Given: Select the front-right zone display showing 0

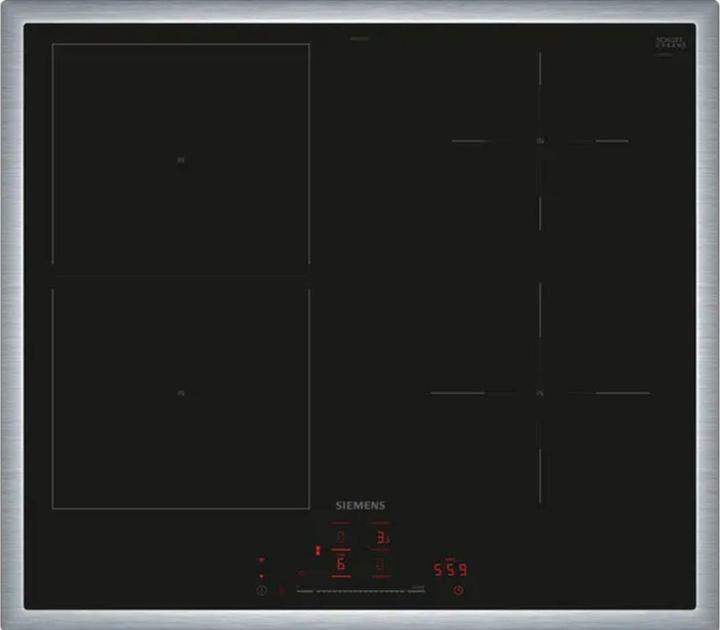Looking at the screenshot, I should (x=381, y=566).
